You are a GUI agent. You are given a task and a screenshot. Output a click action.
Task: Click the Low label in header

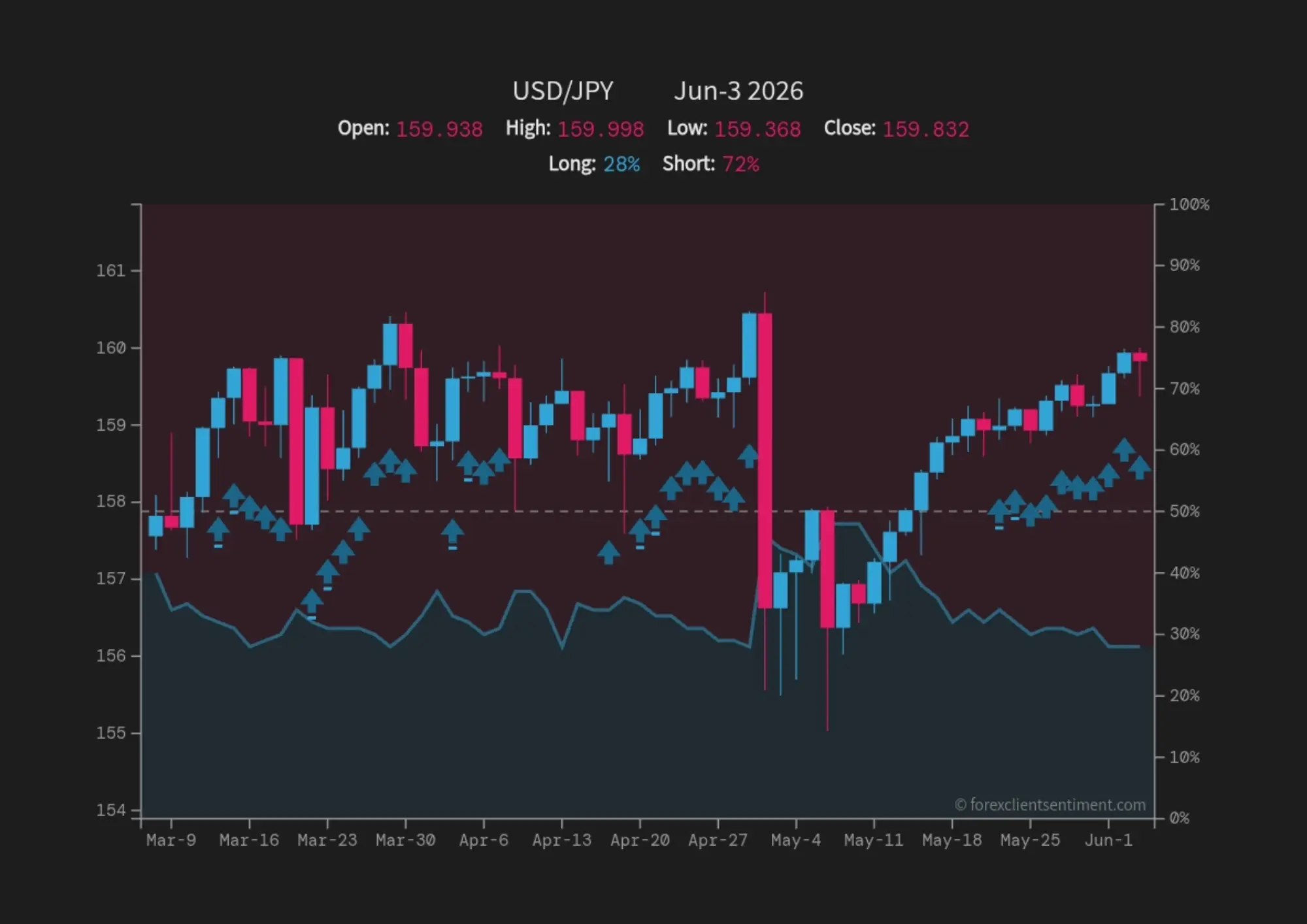[687, 128]
